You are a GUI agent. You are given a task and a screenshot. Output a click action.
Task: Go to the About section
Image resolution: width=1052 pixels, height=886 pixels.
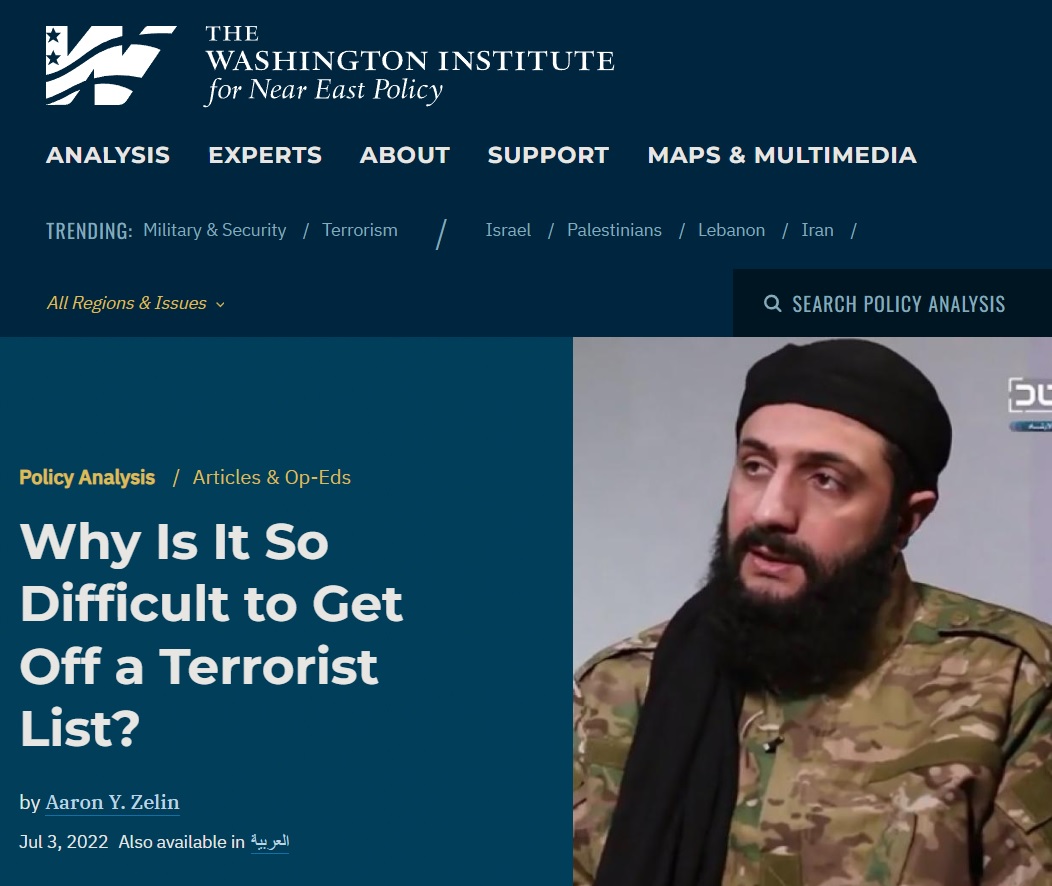point(405,155)
